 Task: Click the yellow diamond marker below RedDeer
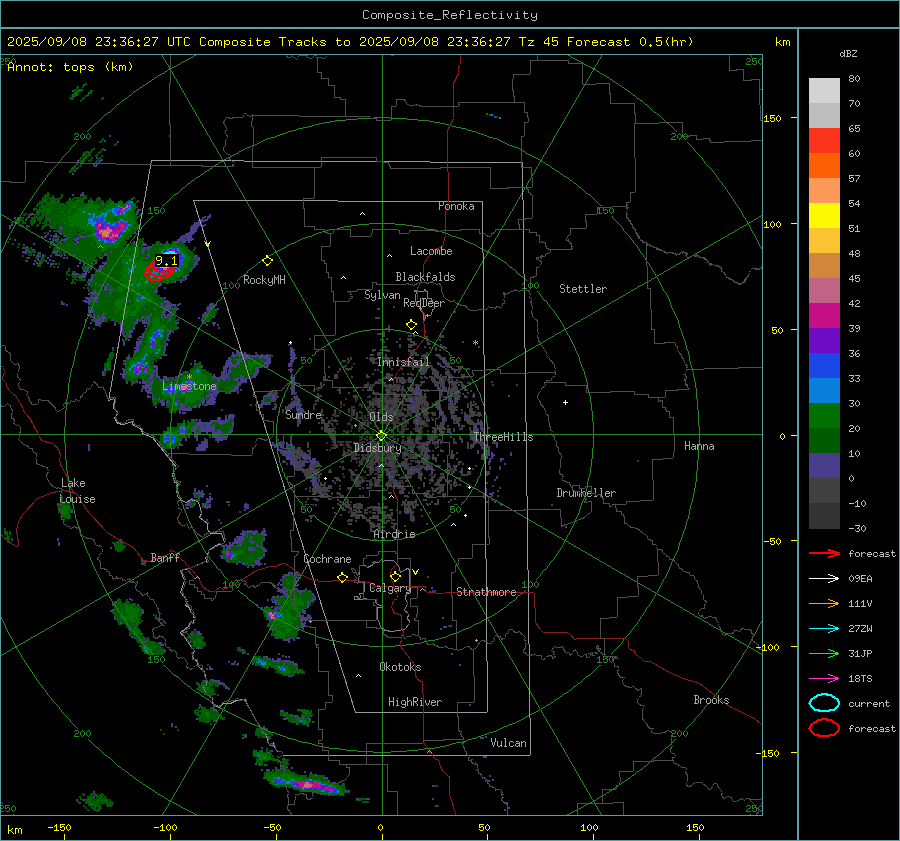[x=411, y=325]
